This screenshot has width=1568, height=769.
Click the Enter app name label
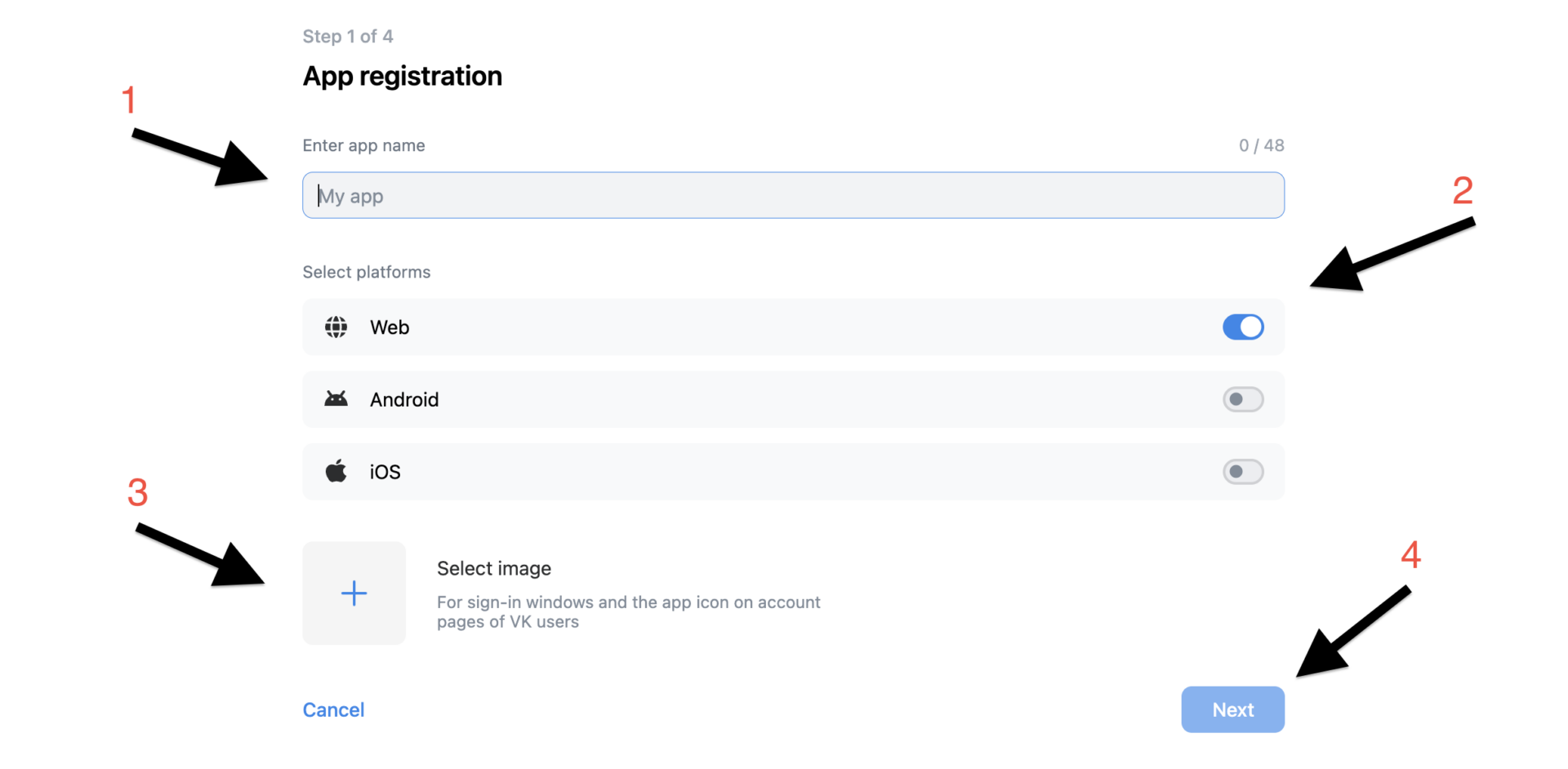pos(363,145)
